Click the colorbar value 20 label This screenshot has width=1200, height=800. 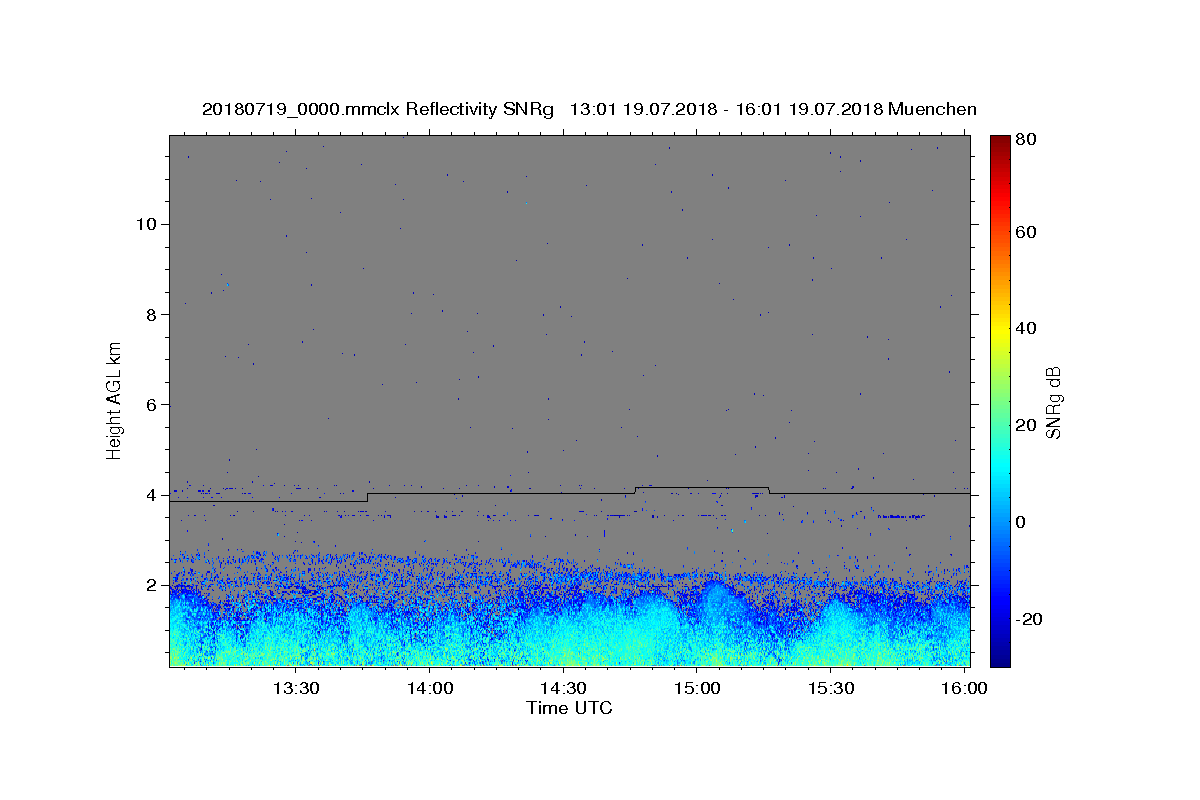coord(1028,425)
